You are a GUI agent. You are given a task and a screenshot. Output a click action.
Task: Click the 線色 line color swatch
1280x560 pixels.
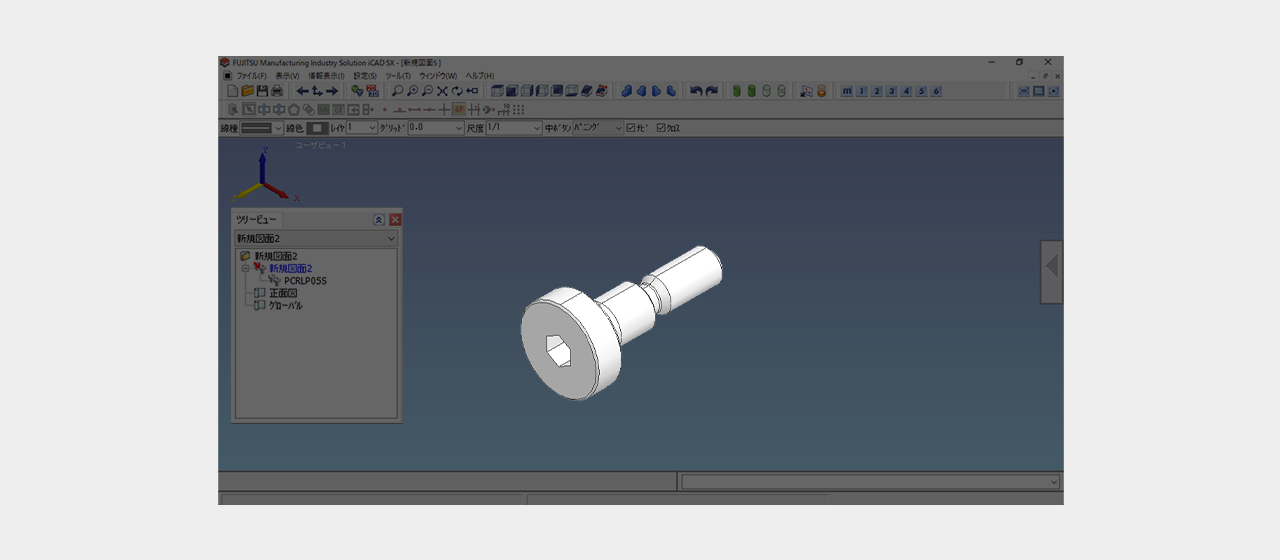(317, 128)
